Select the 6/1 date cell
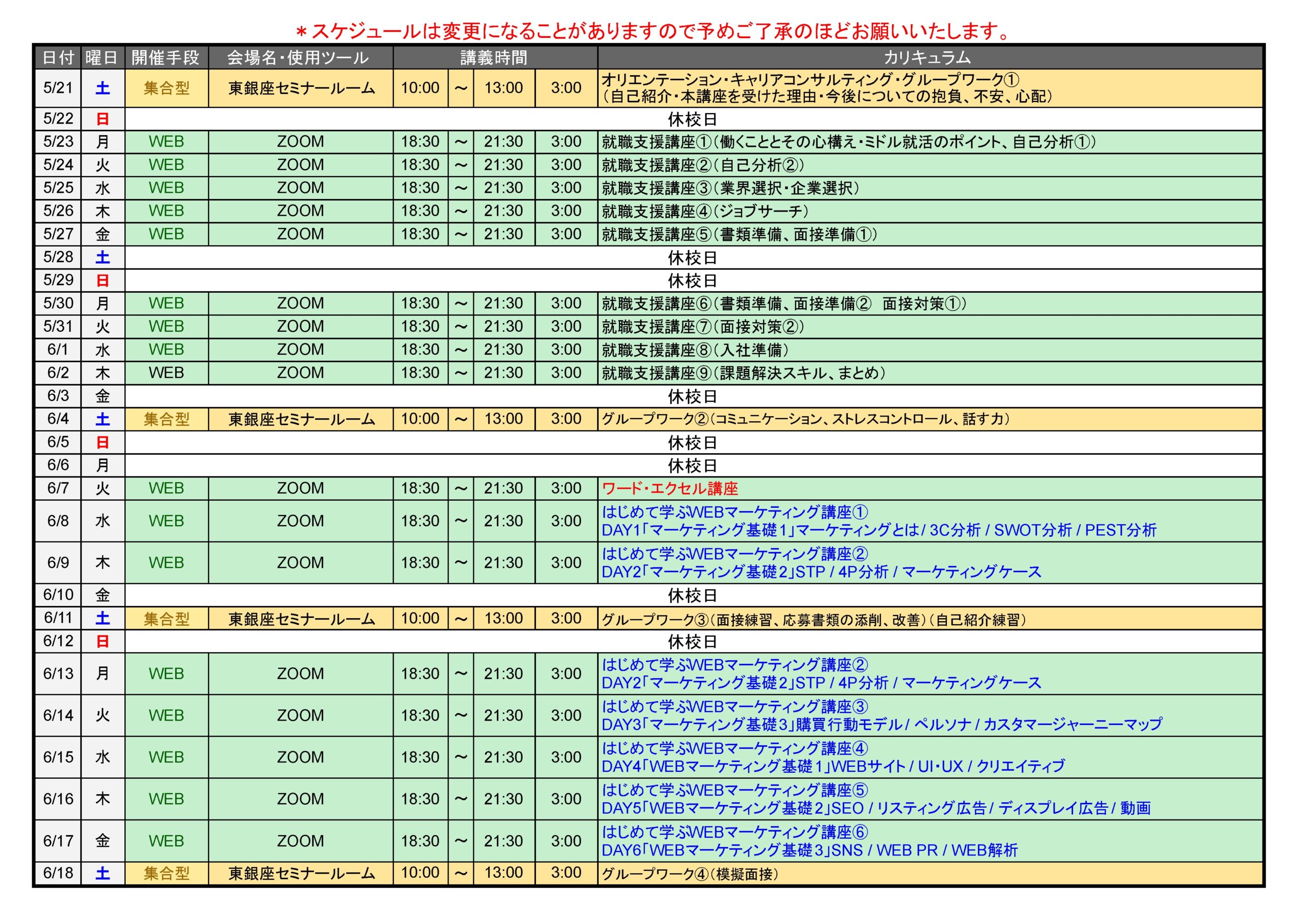The image size is (1299, 924). 58,349
